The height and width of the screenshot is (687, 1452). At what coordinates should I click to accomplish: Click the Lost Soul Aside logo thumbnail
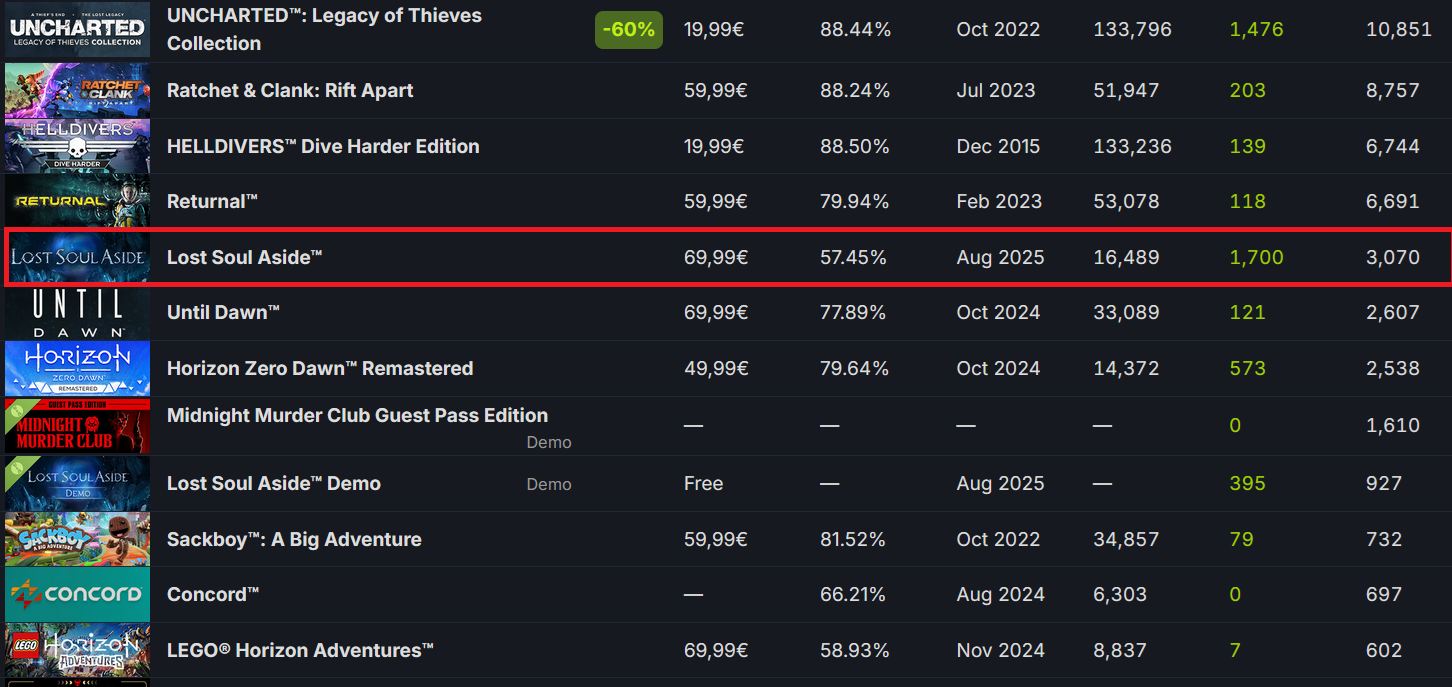pos(77,257)
